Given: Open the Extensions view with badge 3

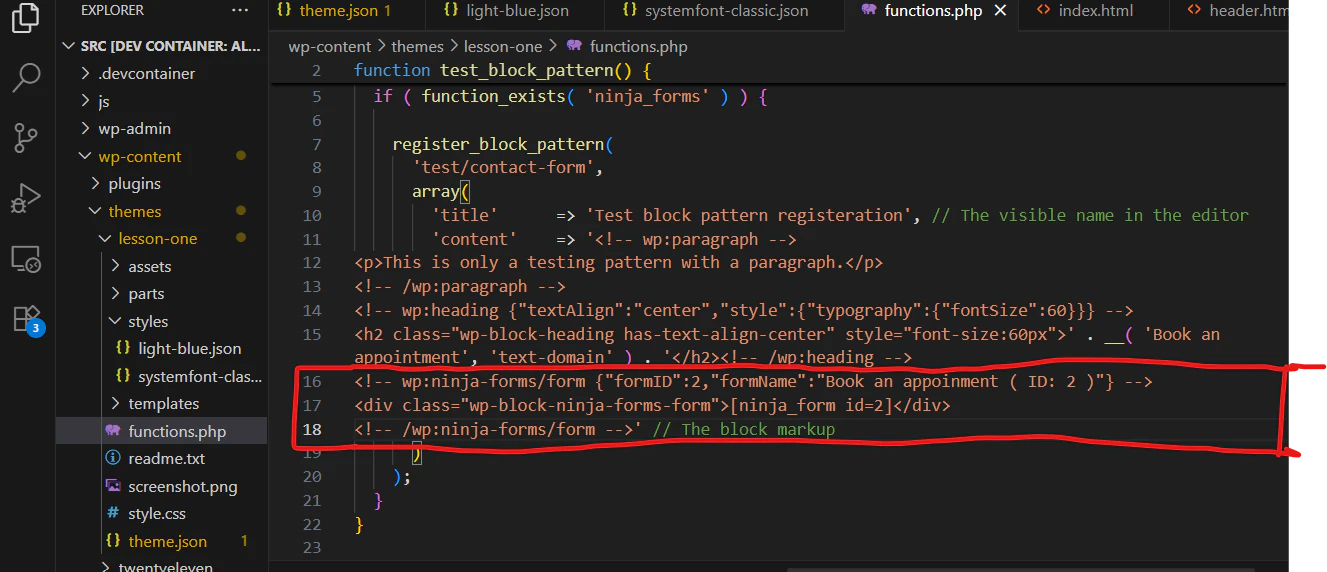Looking at the screenshot, I should point(27,319).
